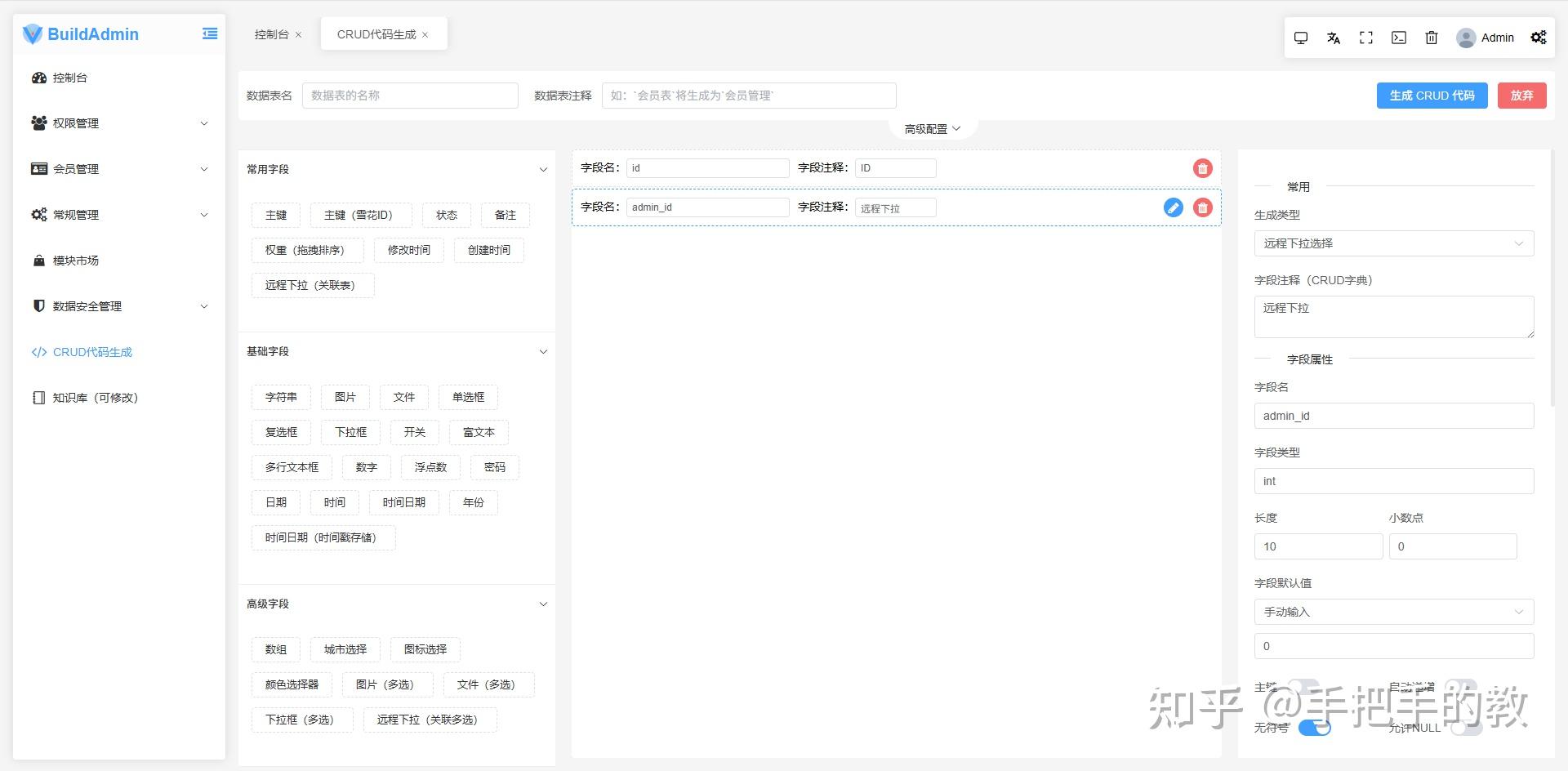Image resolution: width=1568 pixels, height=771 pixels.
Task: Clear cache with the trash icon
Action: pos(1432,38)
